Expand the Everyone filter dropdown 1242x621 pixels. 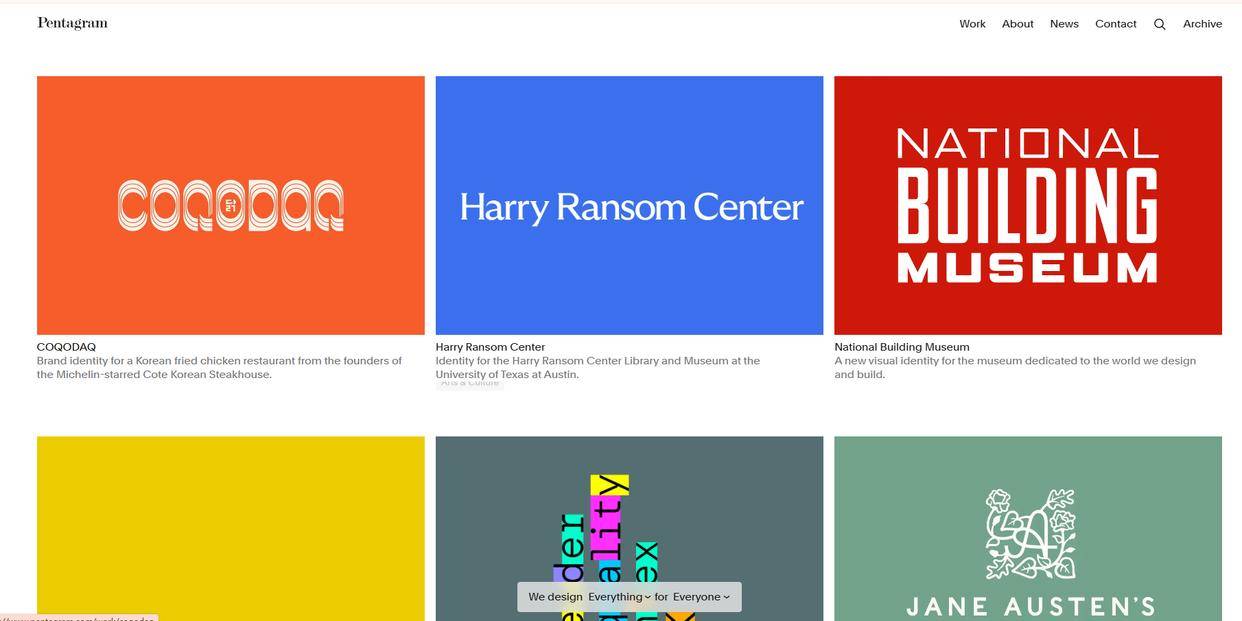tap(701, 597)
